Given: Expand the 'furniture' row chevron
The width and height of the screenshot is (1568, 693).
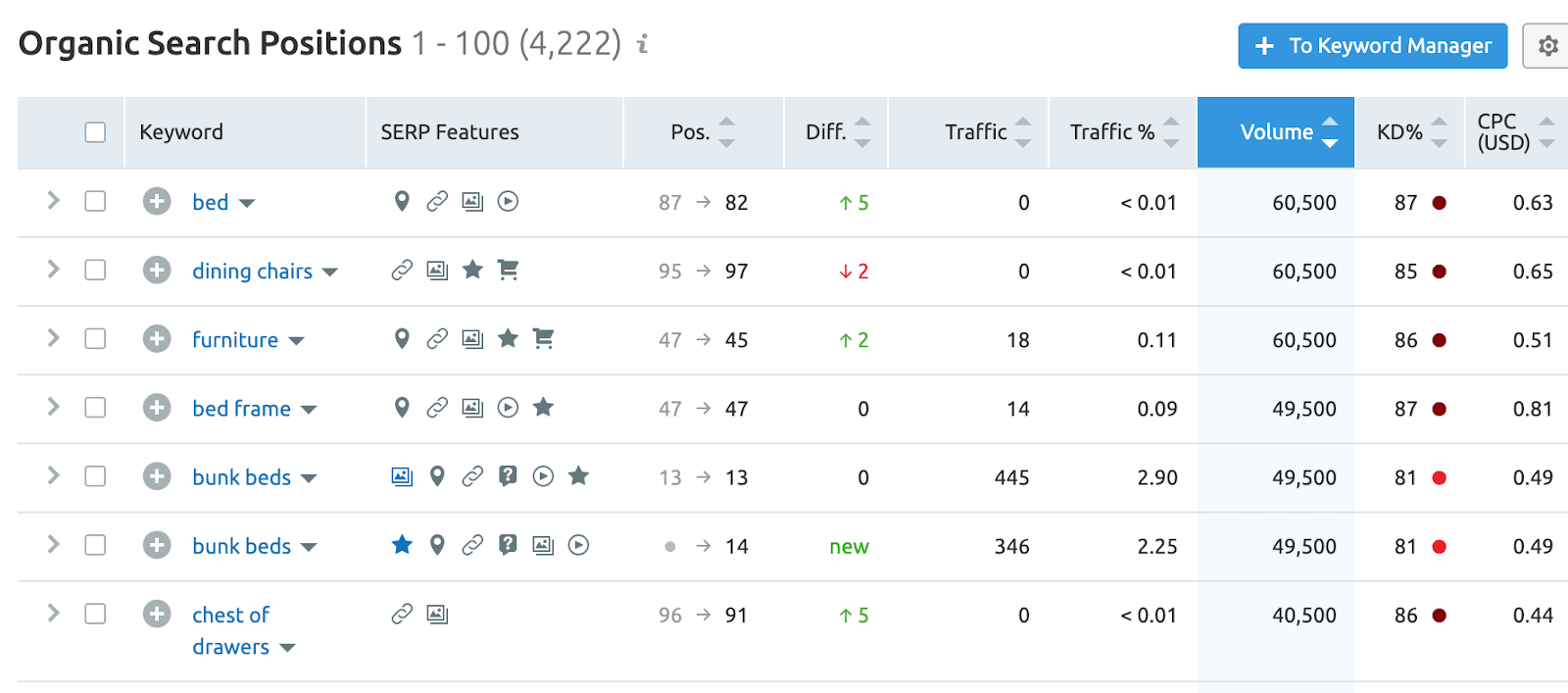Looking at the screenshot, I should [x=54, y=337].
